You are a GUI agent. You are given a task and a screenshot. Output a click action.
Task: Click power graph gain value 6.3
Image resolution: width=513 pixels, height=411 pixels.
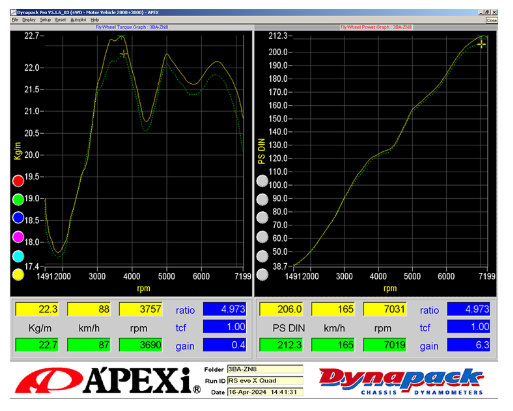coord(468,345)
